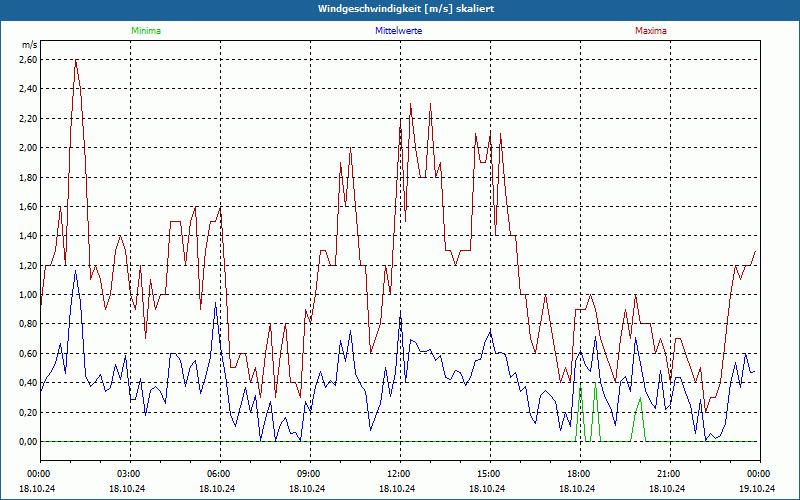Click the 2,60 y-axis value
This screenshot has width=800, height=500.
[29, 60]
